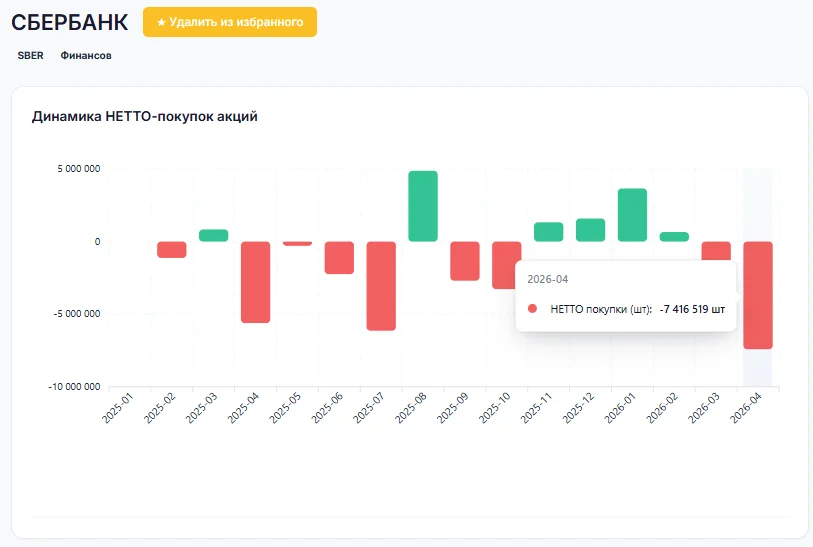Click the СБЕРБАНК page heading
Screen dimensions: 813x547
[x=70, y=22]
